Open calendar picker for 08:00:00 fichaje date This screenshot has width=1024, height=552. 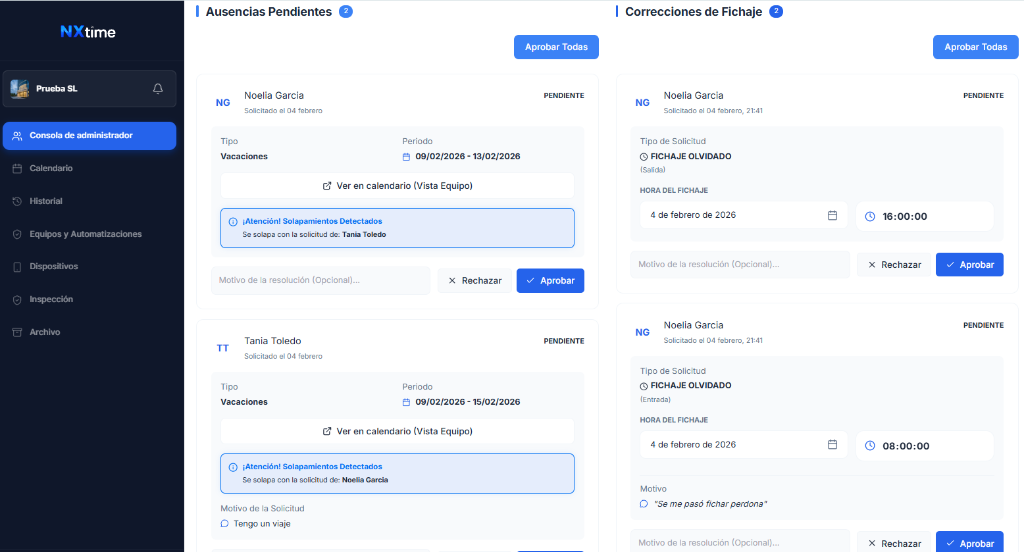(832, 444)
